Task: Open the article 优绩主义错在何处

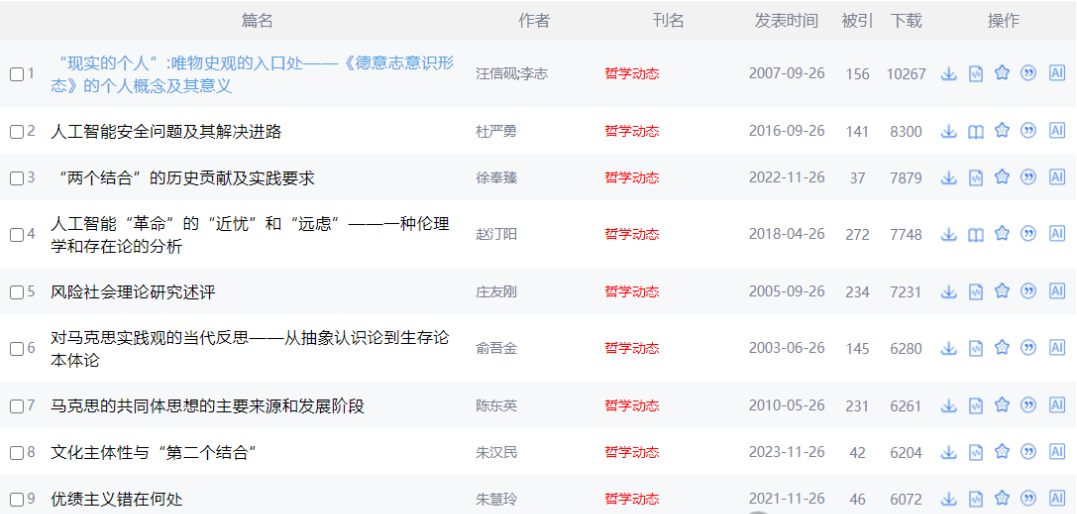Action: click(117, 499)
